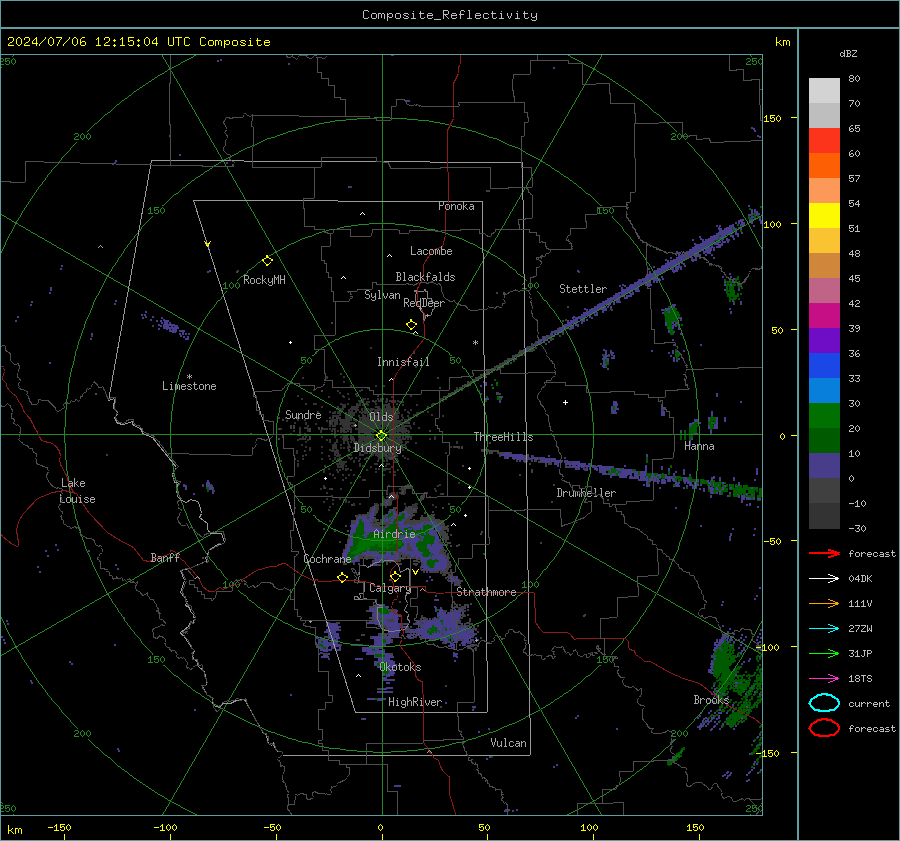Click the red forecast arrow in legend
Viewport: 900px width, 841px height.
(824, 553)
